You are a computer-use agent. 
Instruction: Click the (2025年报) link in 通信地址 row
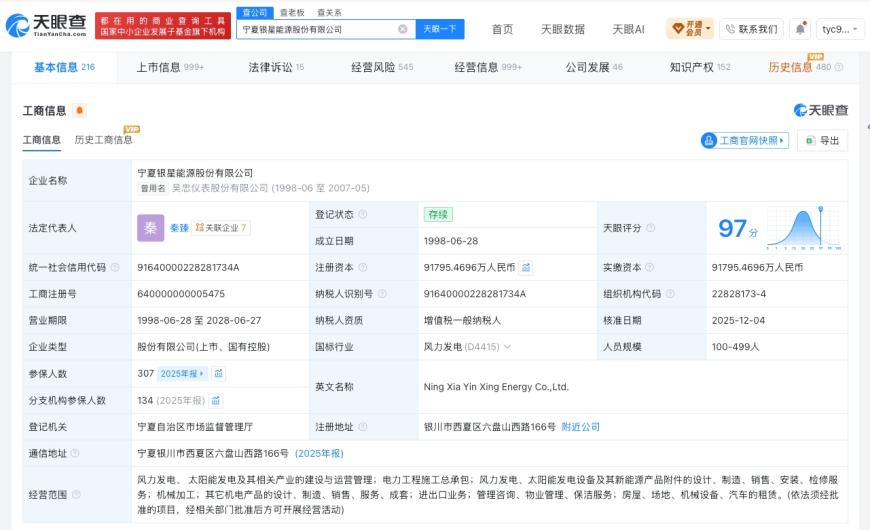click(319, 453)
